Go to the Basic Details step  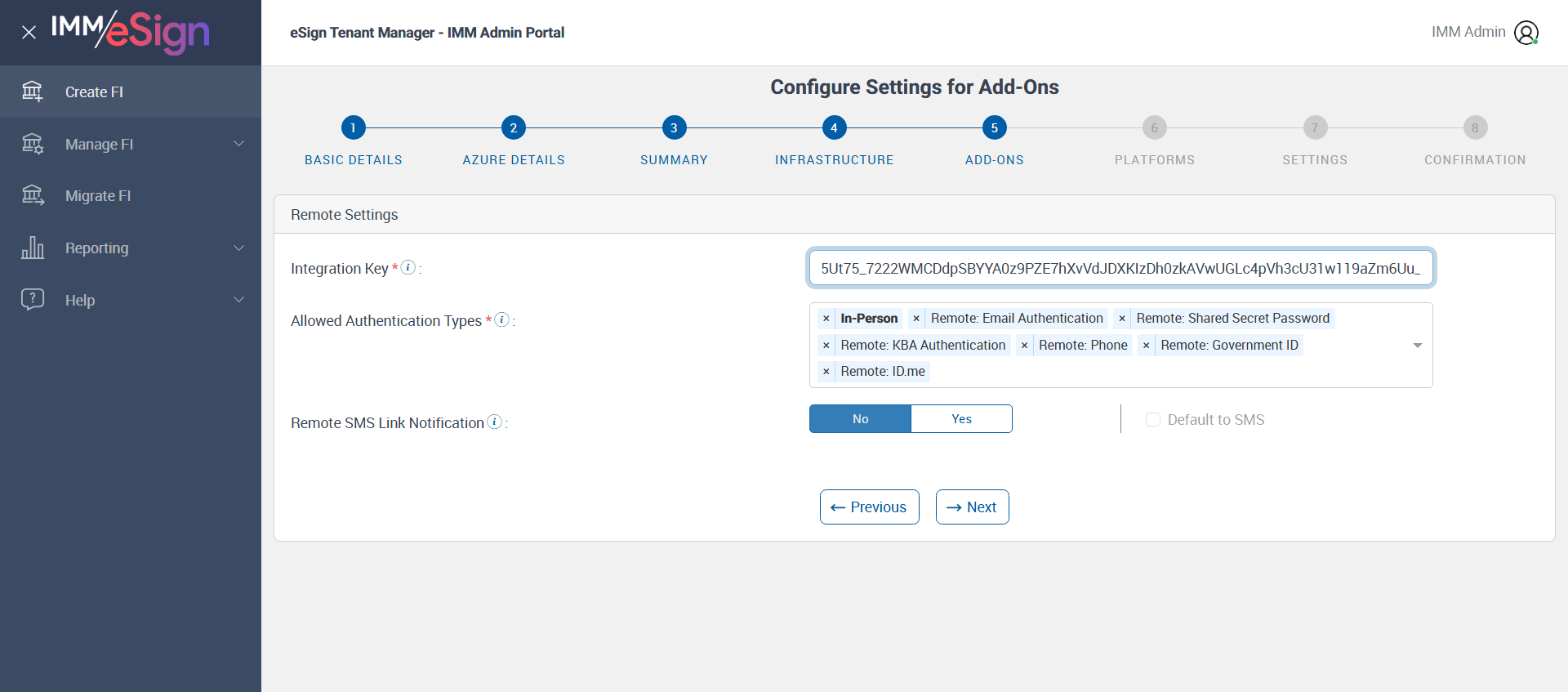click(353, 128)
